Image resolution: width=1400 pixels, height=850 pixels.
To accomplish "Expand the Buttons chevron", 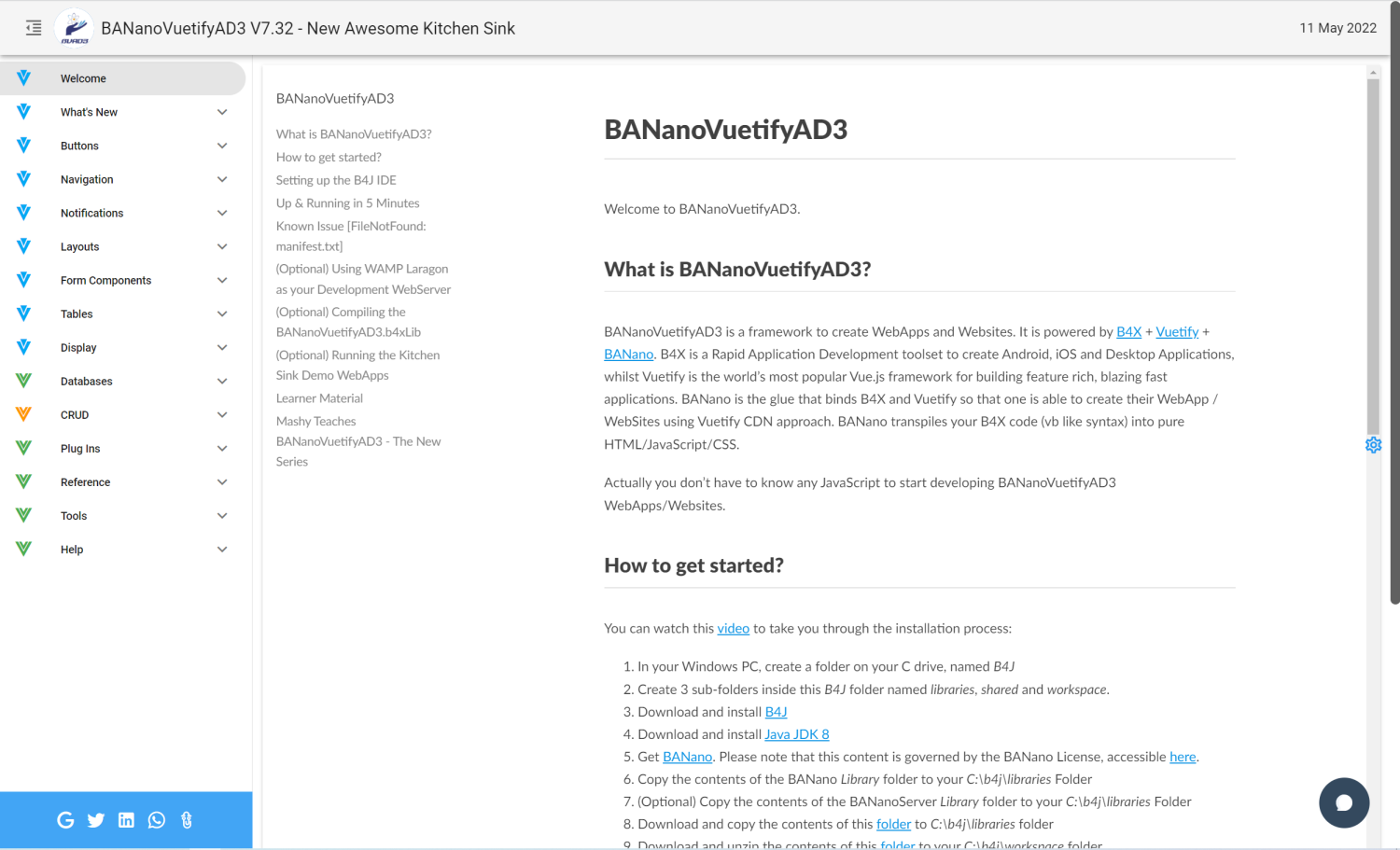I will click(222, 146).
